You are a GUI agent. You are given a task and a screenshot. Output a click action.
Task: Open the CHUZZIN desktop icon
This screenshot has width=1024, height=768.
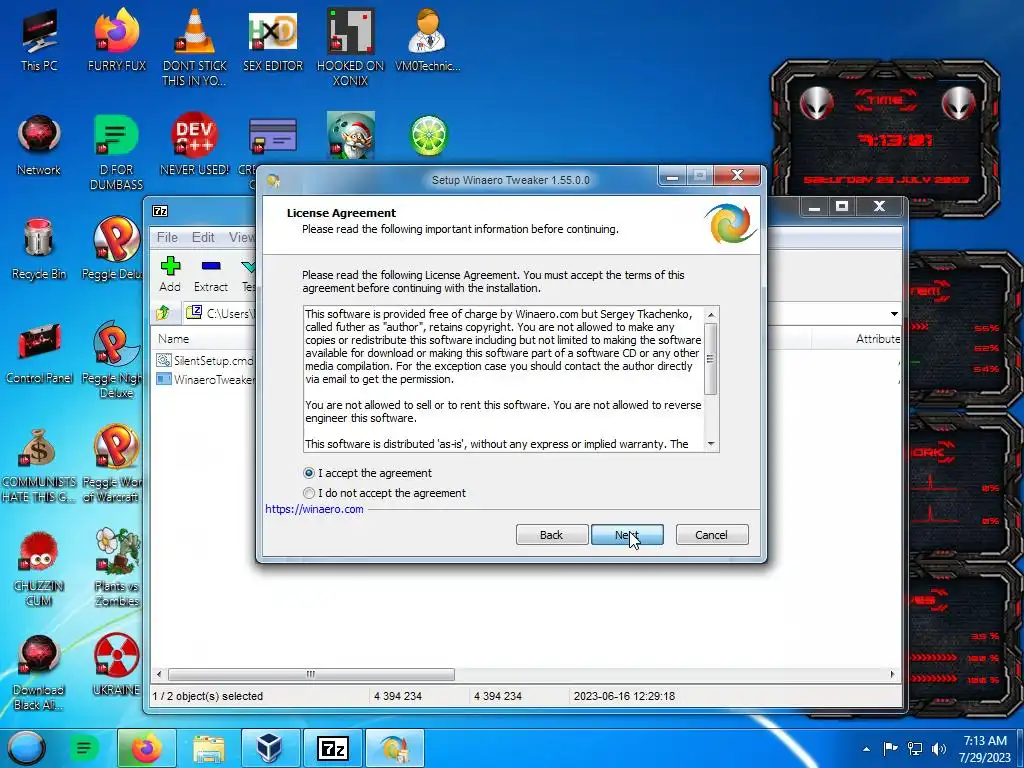click(39, 568)
